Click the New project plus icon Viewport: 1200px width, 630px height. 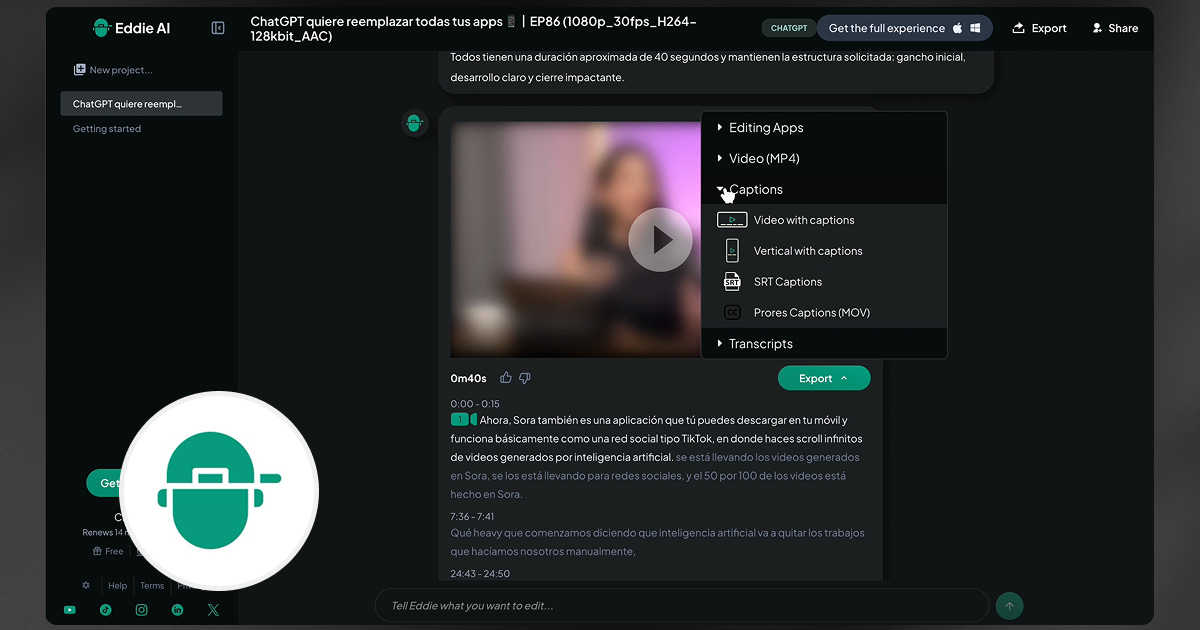click(80, 70)
